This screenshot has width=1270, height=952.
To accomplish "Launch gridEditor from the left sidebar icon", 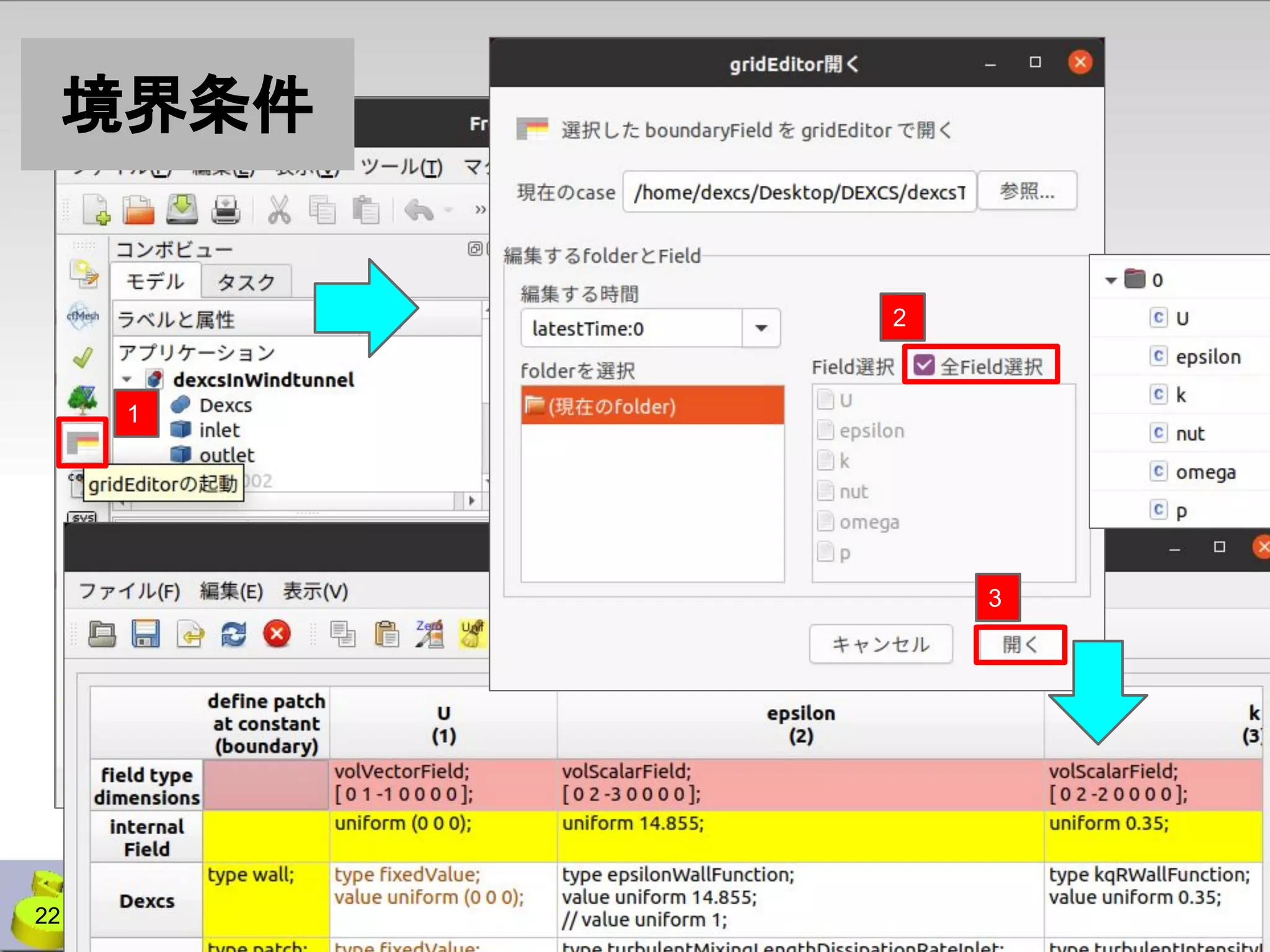I will click(x=82, y=443).
